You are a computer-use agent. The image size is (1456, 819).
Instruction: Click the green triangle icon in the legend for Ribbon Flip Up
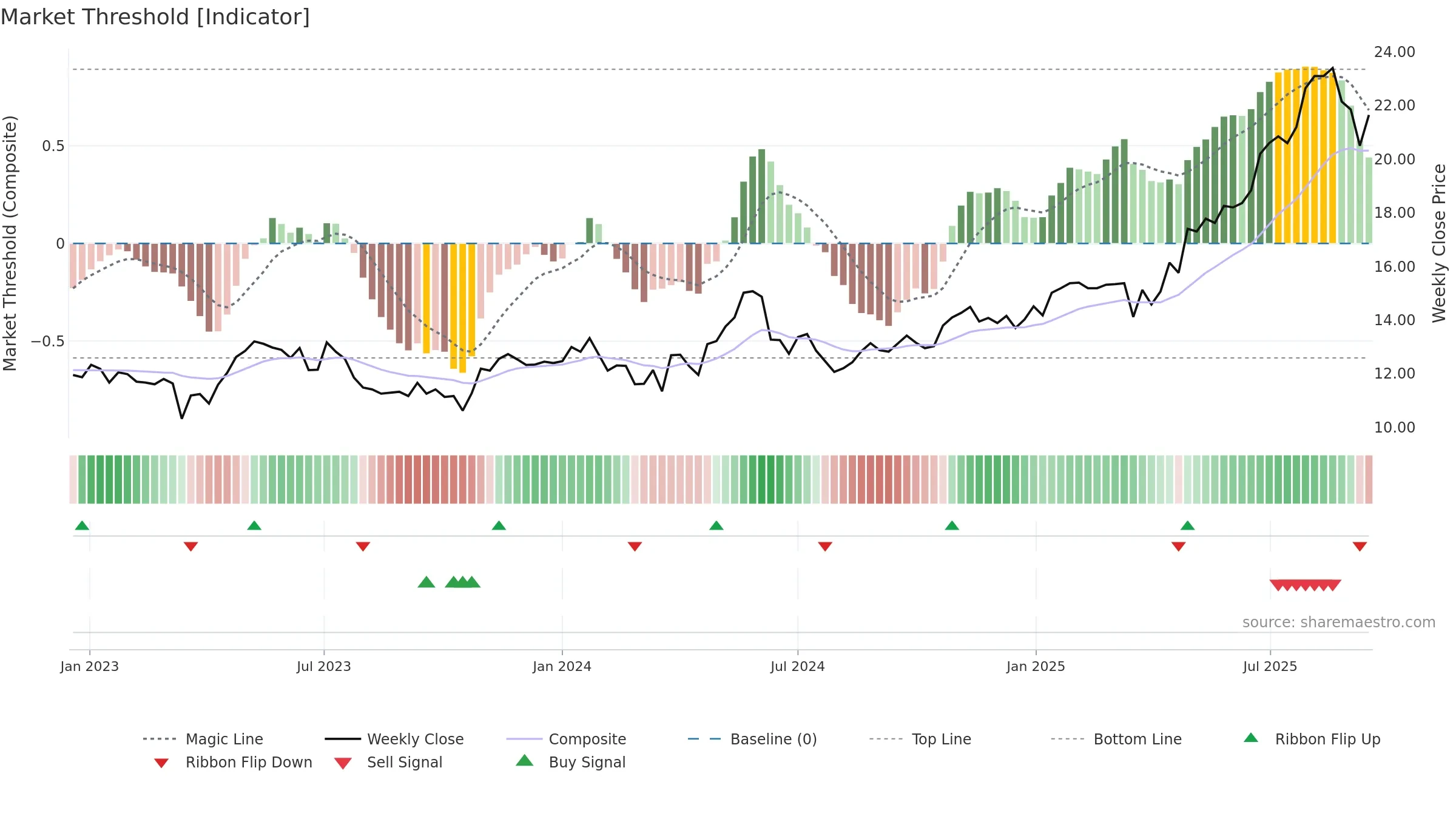(x=1251, y=738)
